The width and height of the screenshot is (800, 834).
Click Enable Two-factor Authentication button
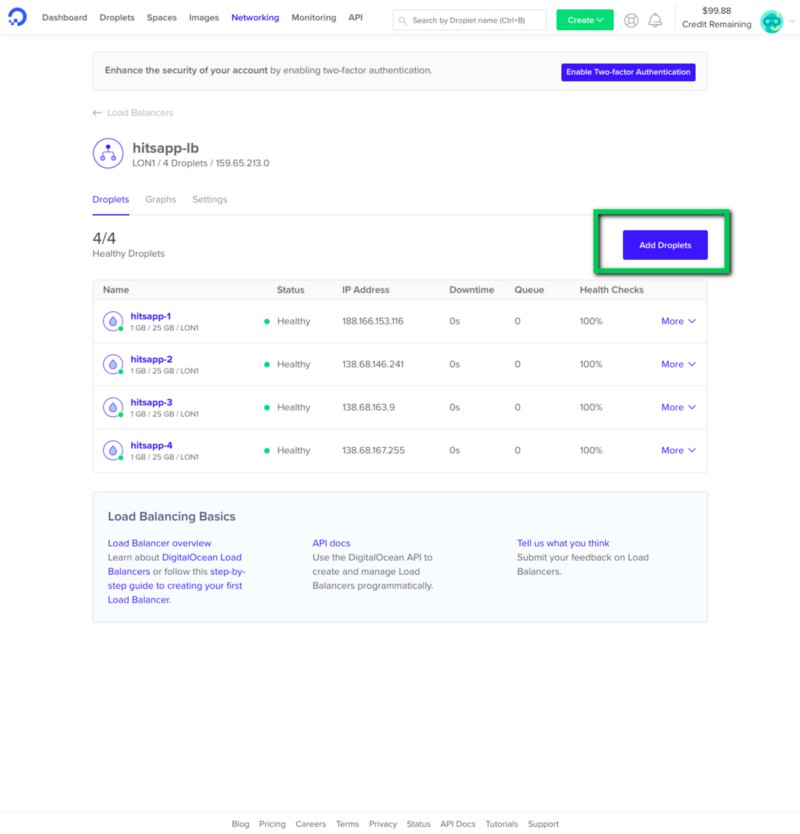tap(628, 72)
